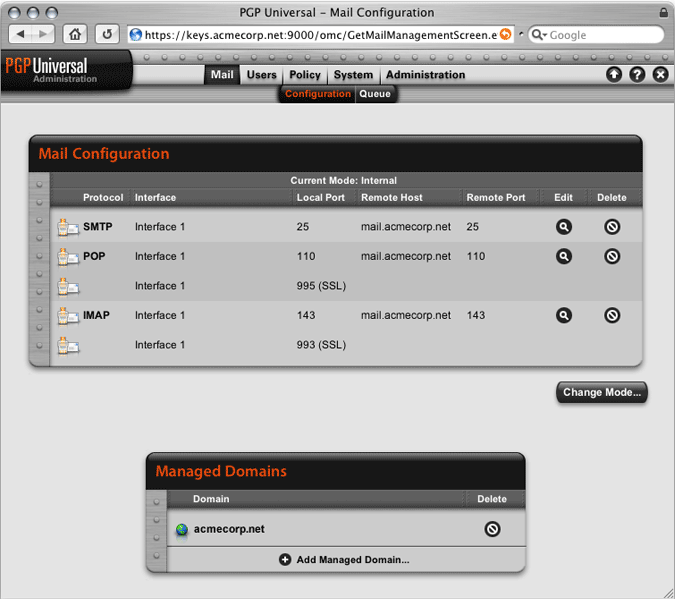Reload the current page

click(107, 34)
